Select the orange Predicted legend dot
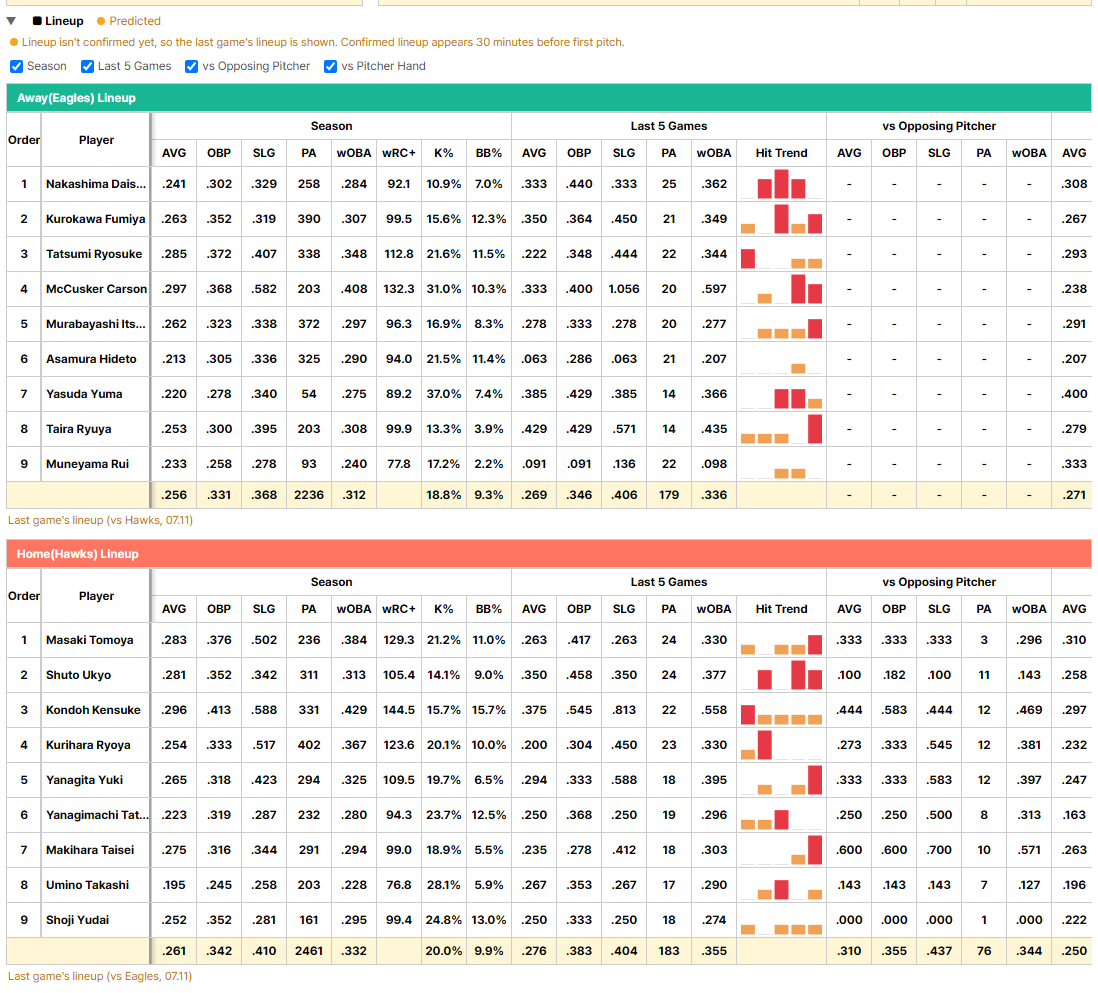Screen dimensions: 1098x993 coord(101,21)
